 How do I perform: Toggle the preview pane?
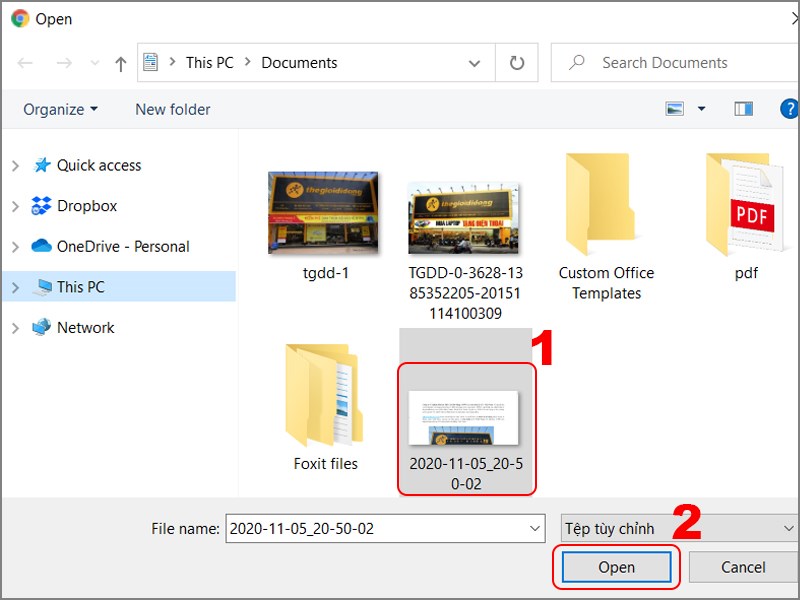click(x=743, y=109)
